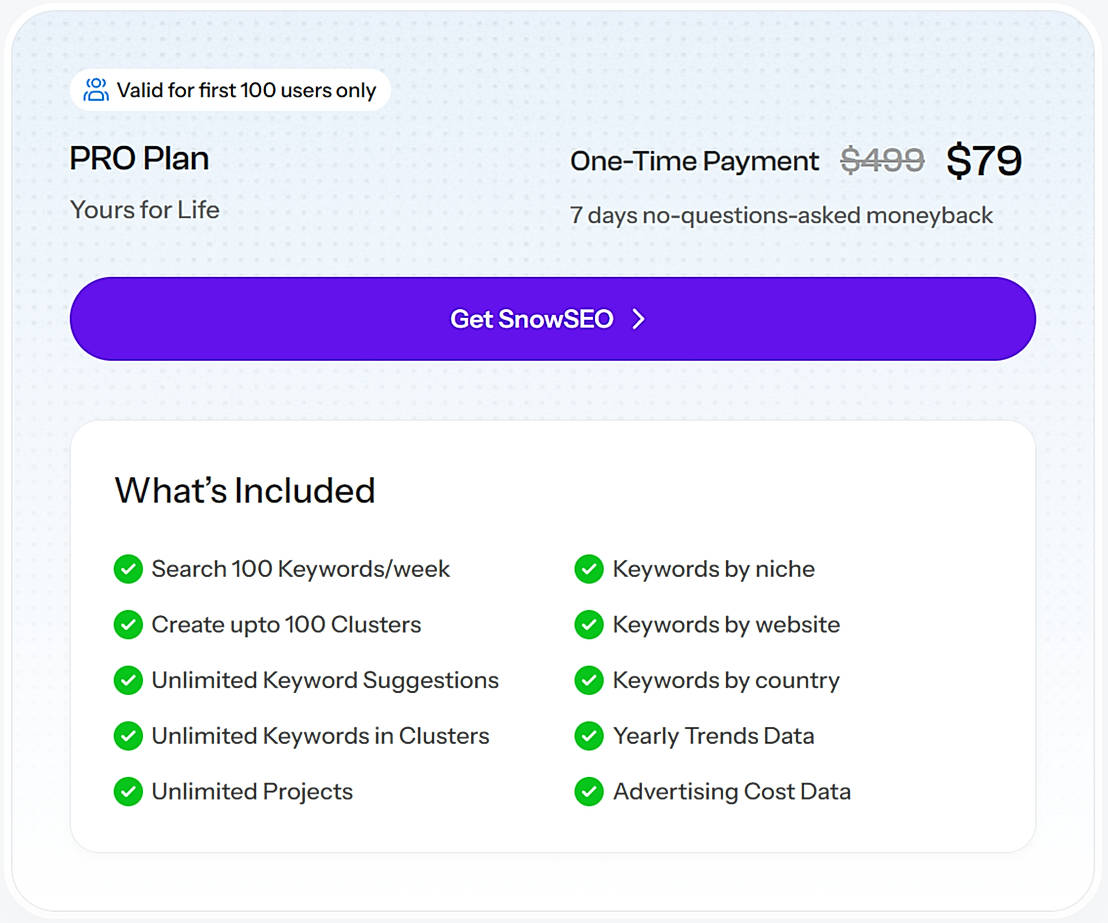The width and height of the screenshot is (1108, 923).
Task: Click the crossed-out $499 price
Action: (882, 160)
